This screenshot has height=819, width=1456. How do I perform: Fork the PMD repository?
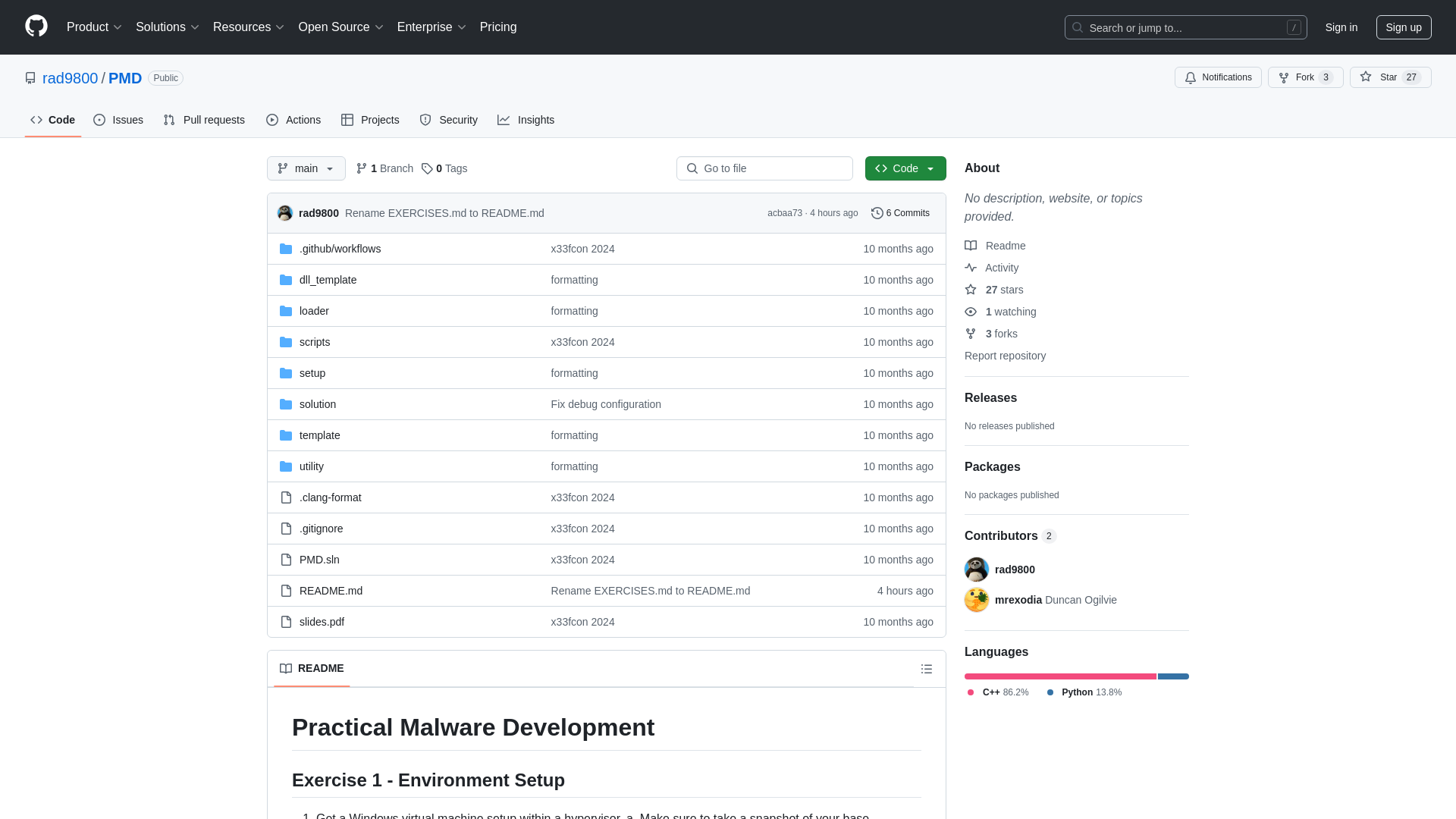pyautogui.click(x=1305, y=77)
